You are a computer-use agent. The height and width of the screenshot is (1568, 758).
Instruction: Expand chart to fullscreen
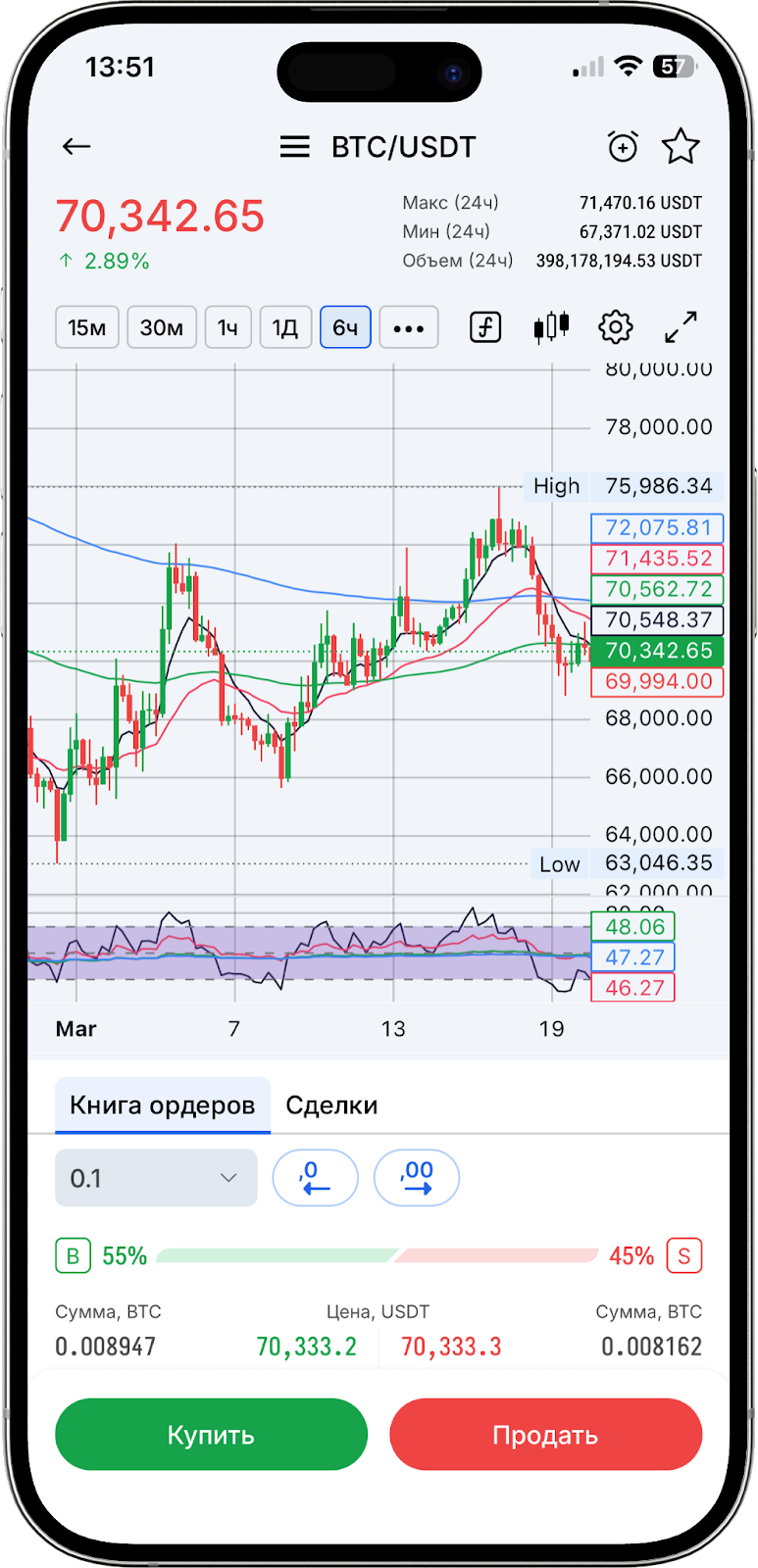tap(681, 327)
